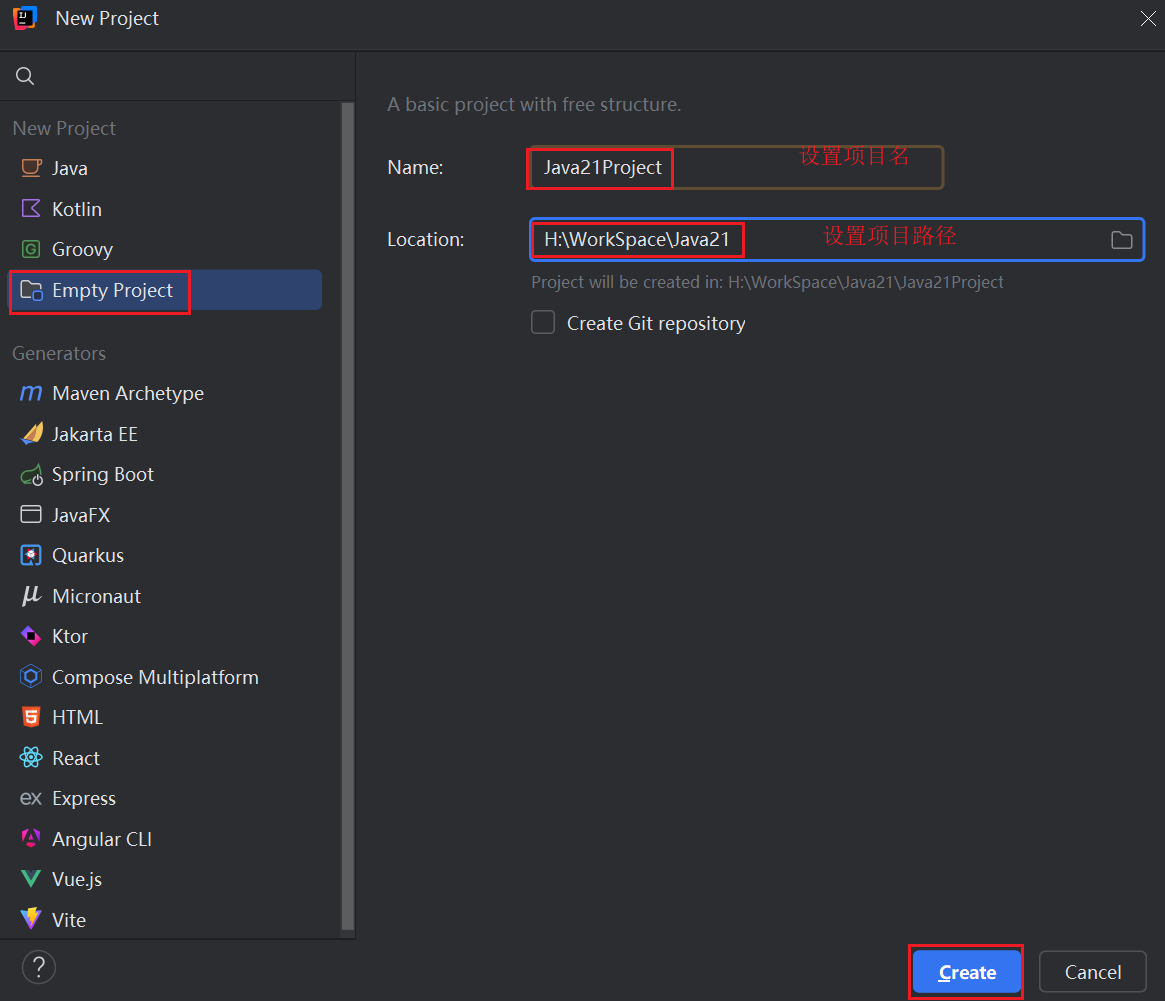Click the Create button

[967, 972]
